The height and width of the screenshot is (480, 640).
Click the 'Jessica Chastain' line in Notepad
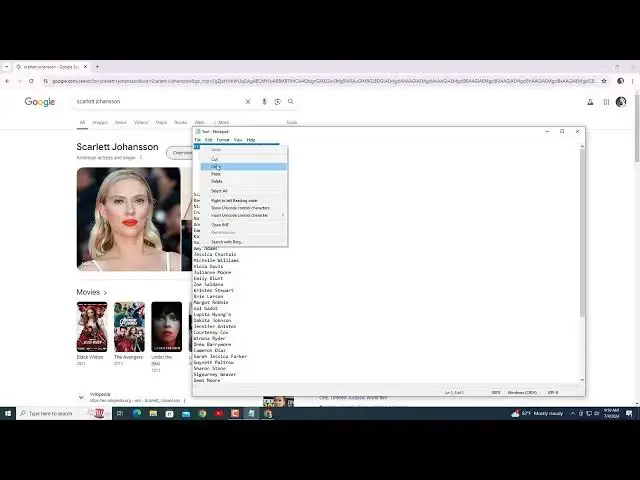click(215, 254)
